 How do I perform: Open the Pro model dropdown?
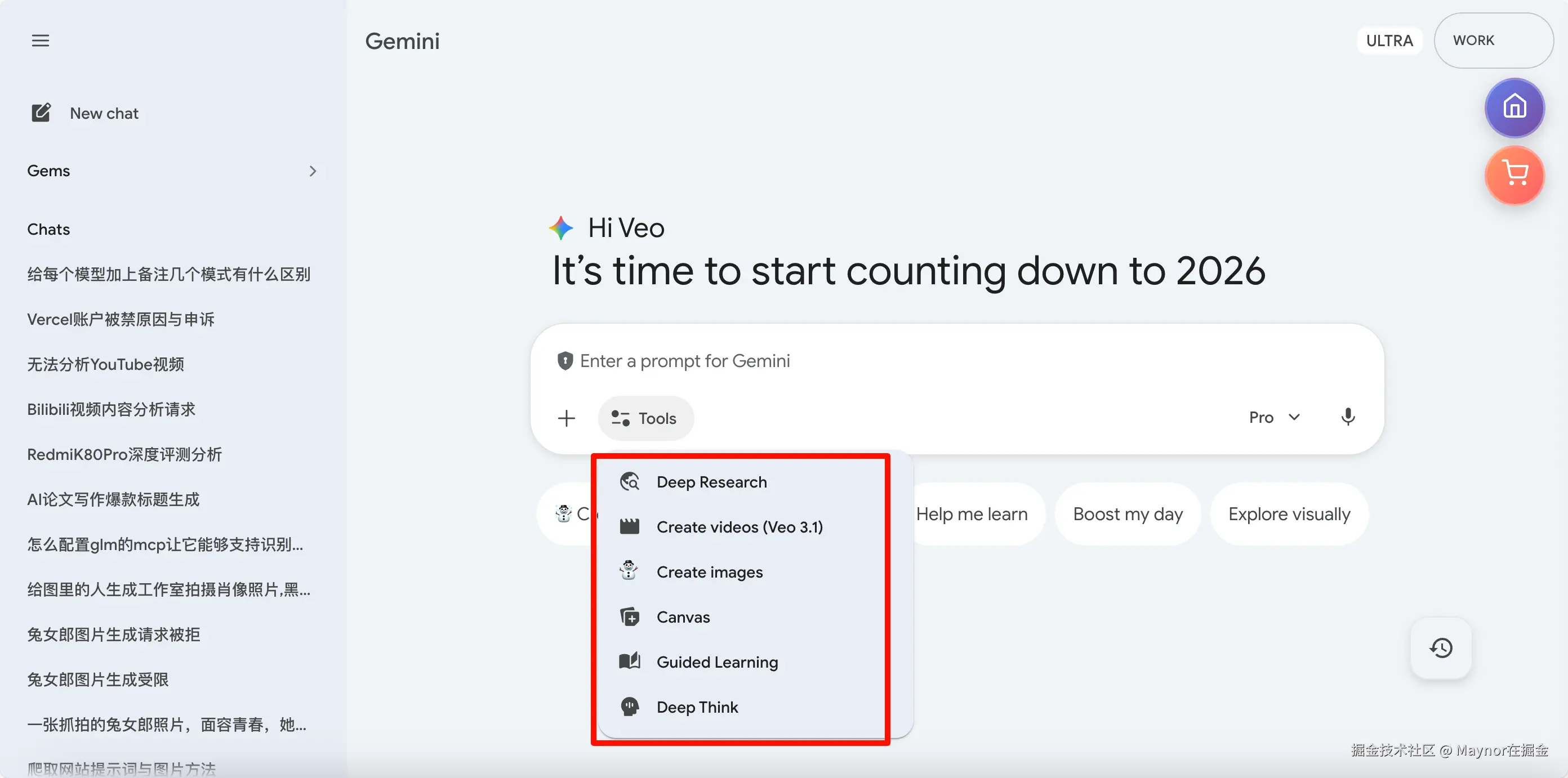(x=1274, y=417)
